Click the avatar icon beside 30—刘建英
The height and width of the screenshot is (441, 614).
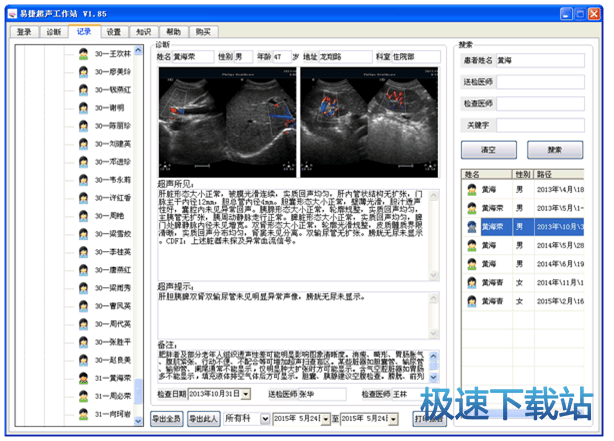pos(83,144)
